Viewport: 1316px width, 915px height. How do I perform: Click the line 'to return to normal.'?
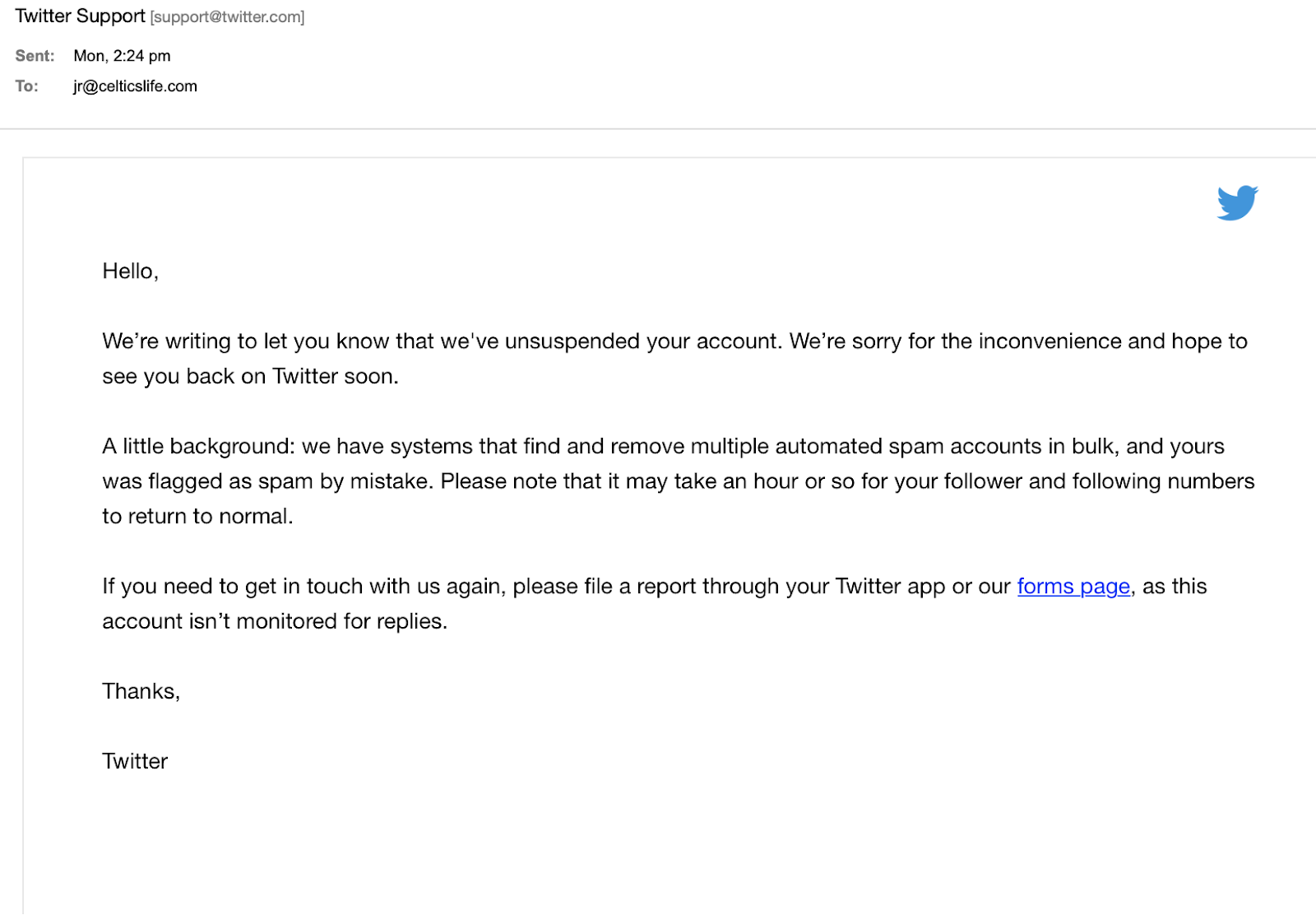click(x=197, y=517)
